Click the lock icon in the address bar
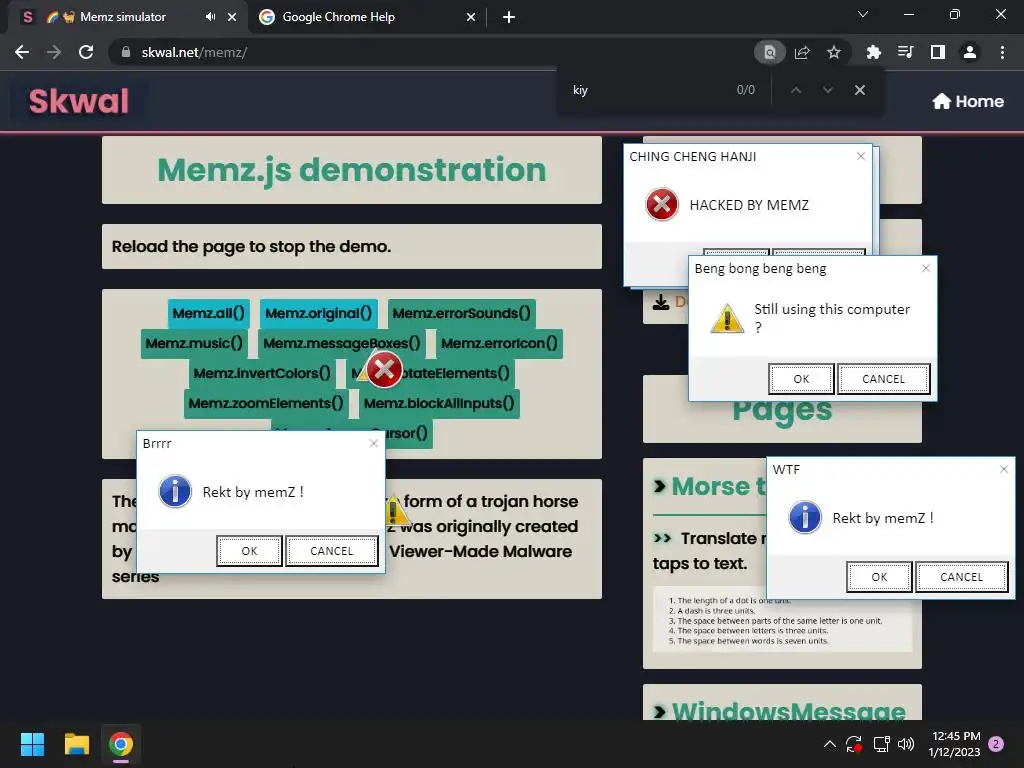The height and width of the screenshot is (768, 1024). click(x=126, y=52)
